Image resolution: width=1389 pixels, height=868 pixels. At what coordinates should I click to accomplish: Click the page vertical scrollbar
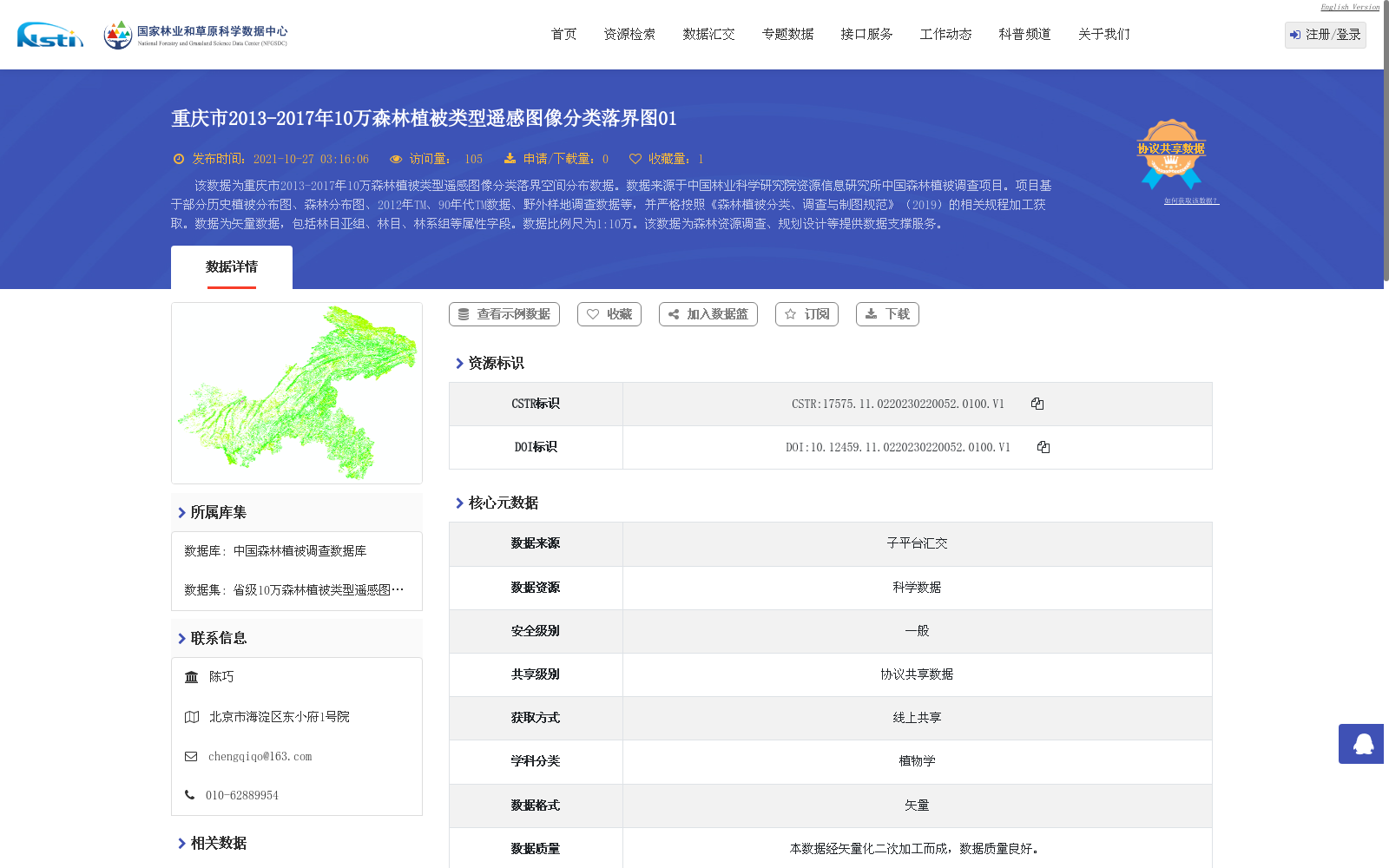1386,141
